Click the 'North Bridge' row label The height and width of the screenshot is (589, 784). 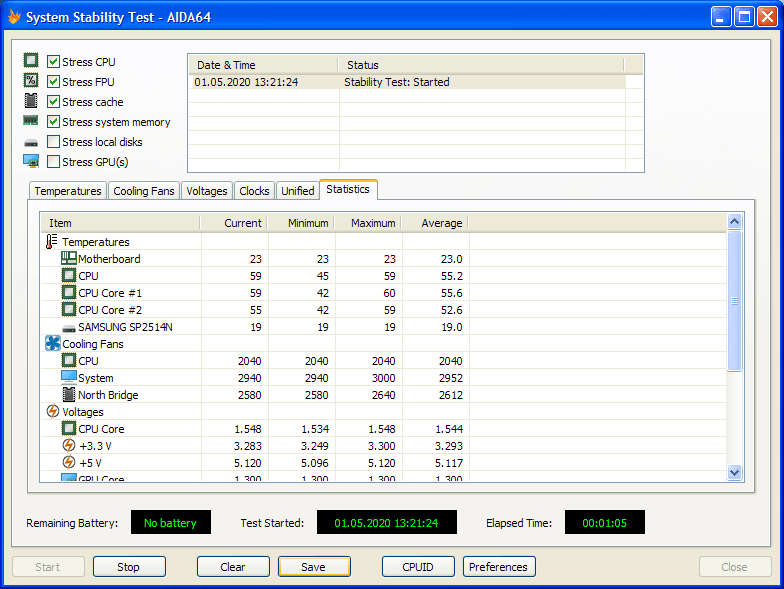tap(108, 395)
